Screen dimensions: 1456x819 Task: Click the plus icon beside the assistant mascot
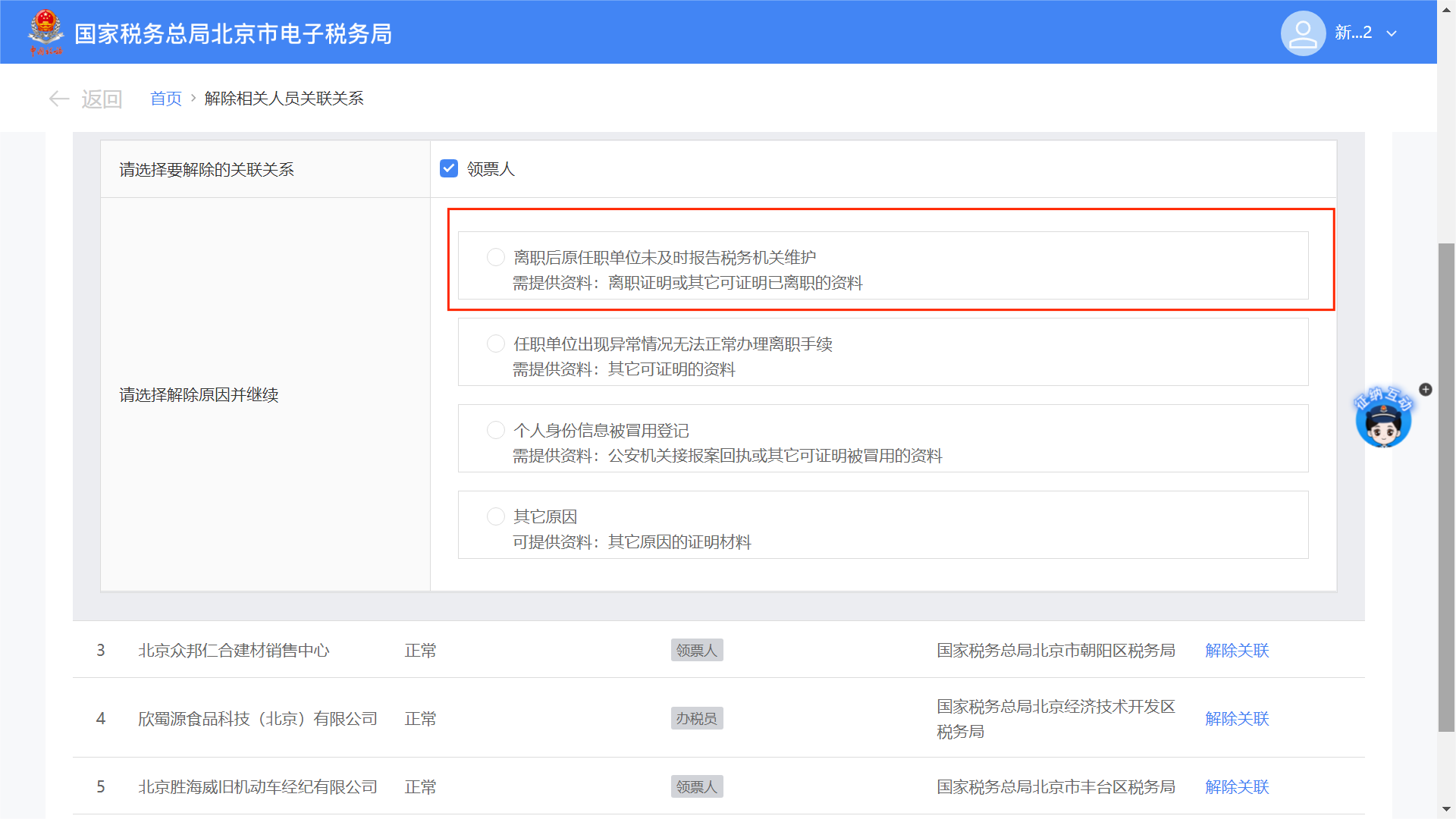[1426, 389]
